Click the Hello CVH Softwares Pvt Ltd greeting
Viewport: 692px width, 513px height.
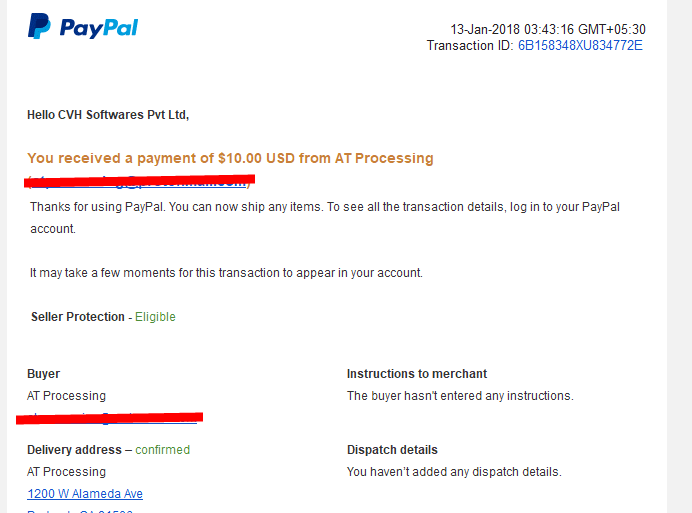pos(108,115)
